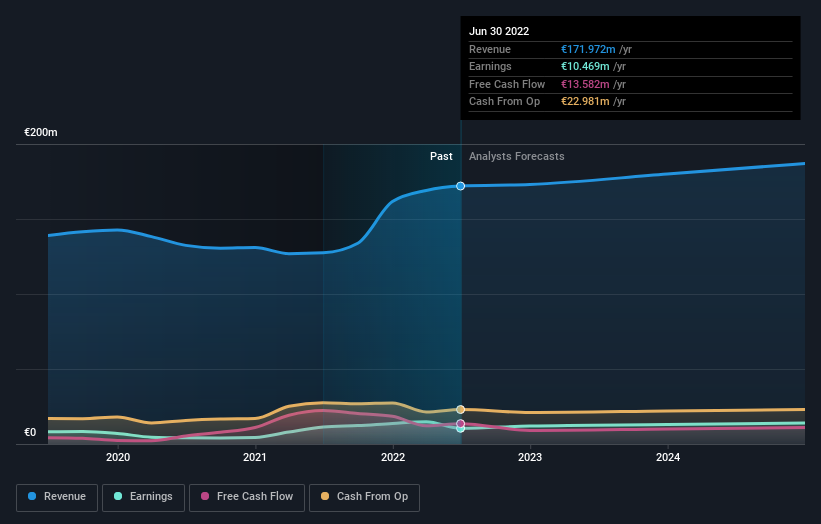Image resolution: width=821 pixels, height=524 pixels.
Task: Click the Free Cash Flow pink data point marker
Action: pyautogui.click(x=460, y=423)
